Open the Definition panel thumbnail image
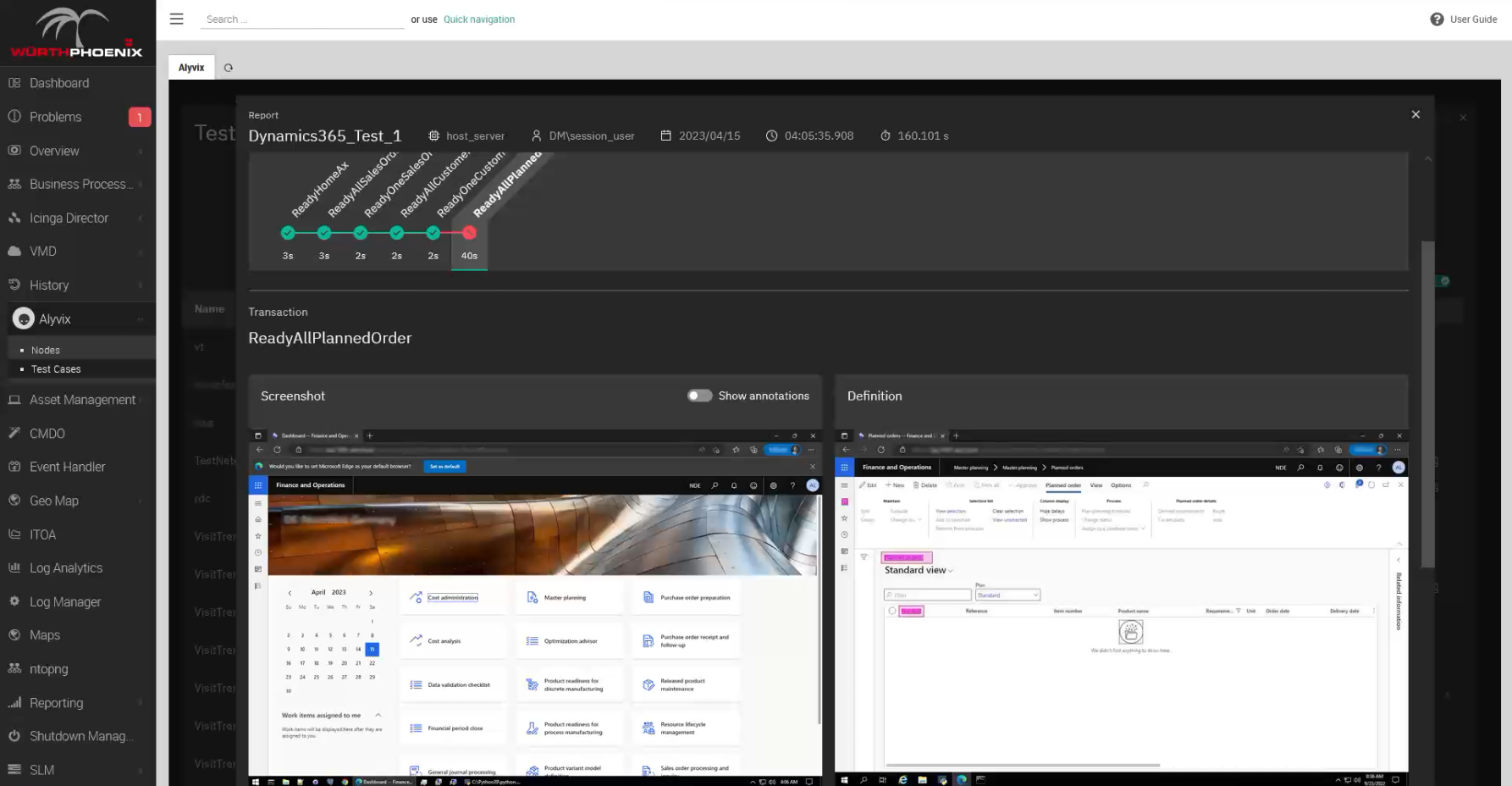Viewport: 1512px width, 786px height. 1122,607
